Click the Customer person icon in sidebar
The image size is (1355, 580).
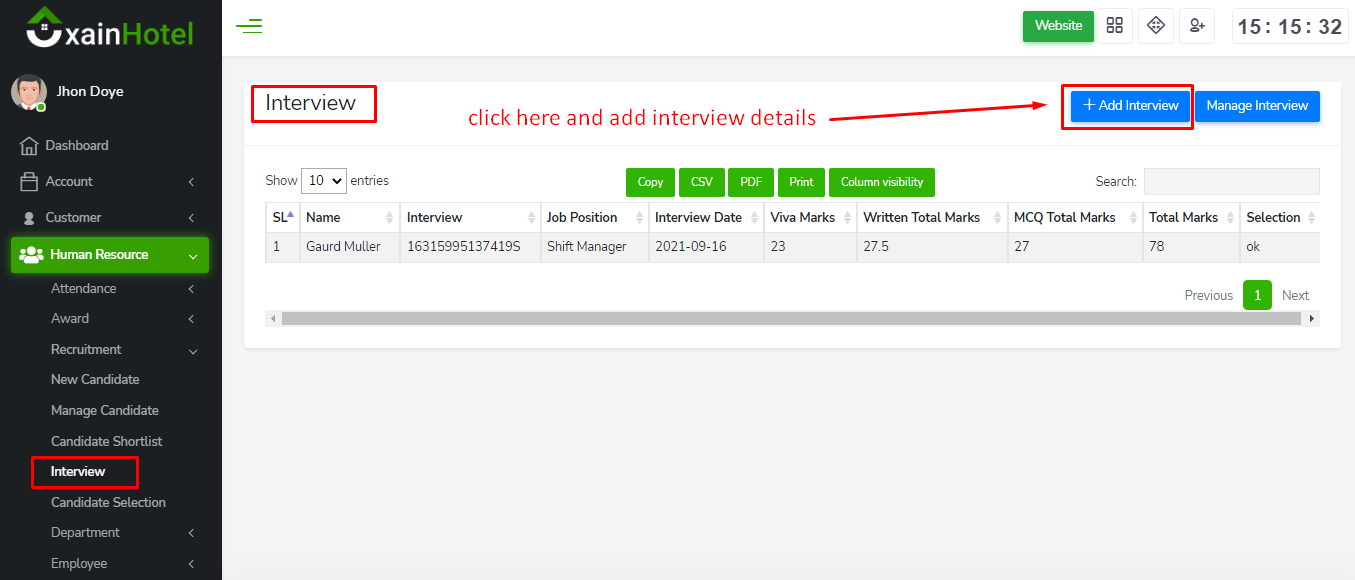[x=29, y=218]
